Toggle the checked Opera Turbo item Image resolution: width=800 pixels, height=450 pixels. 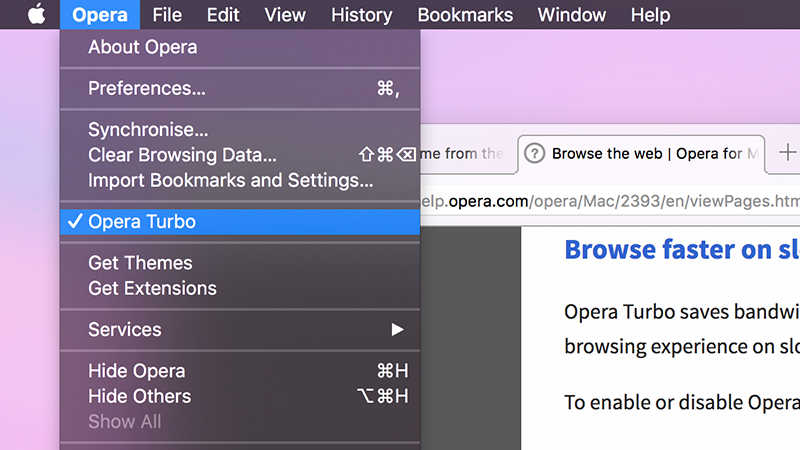(240, 221)
